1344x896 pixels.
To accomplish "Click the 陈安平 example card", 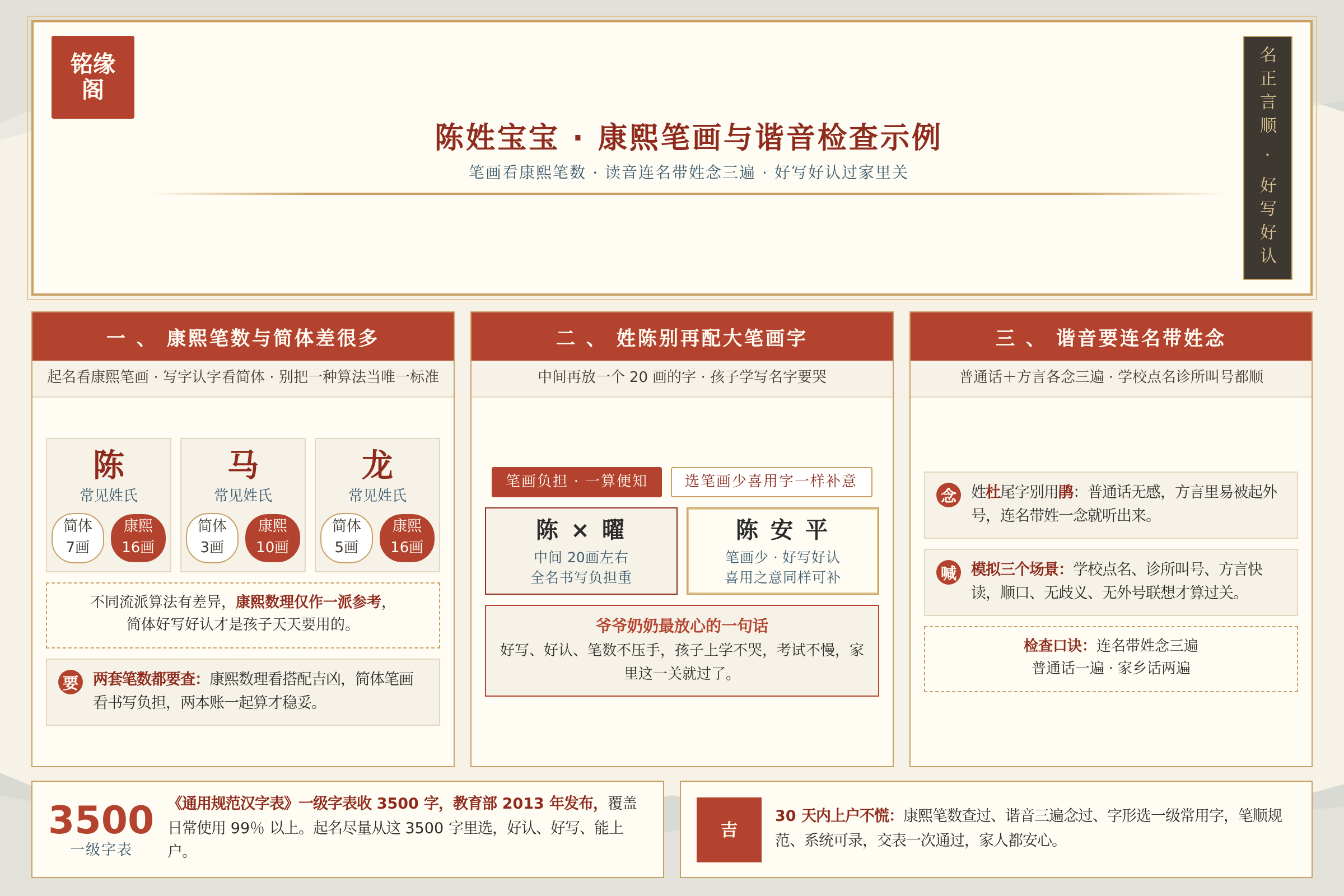I will coord(782,551).
